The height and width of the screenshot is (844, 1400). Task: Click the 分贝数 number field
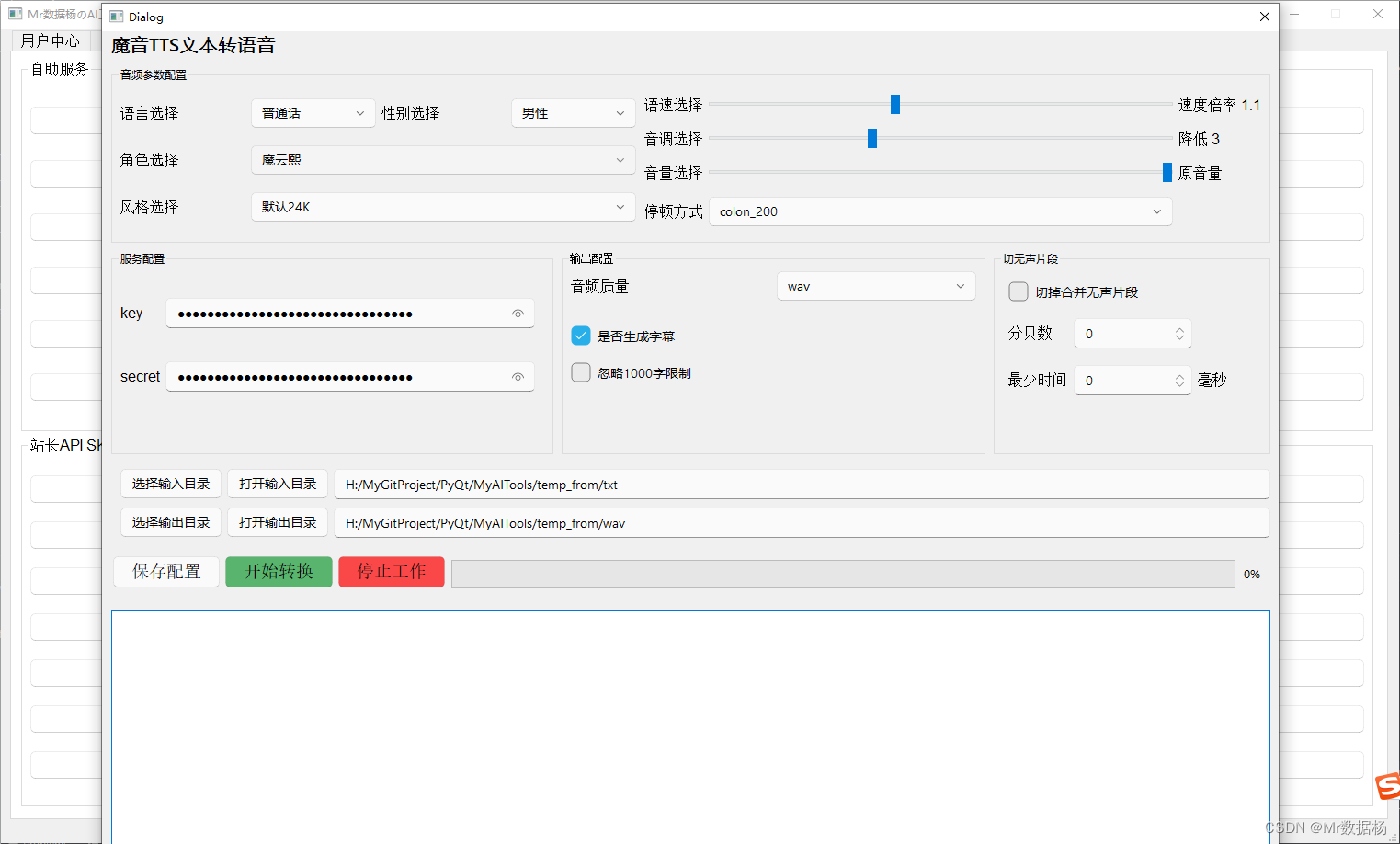pos(1133,334)
